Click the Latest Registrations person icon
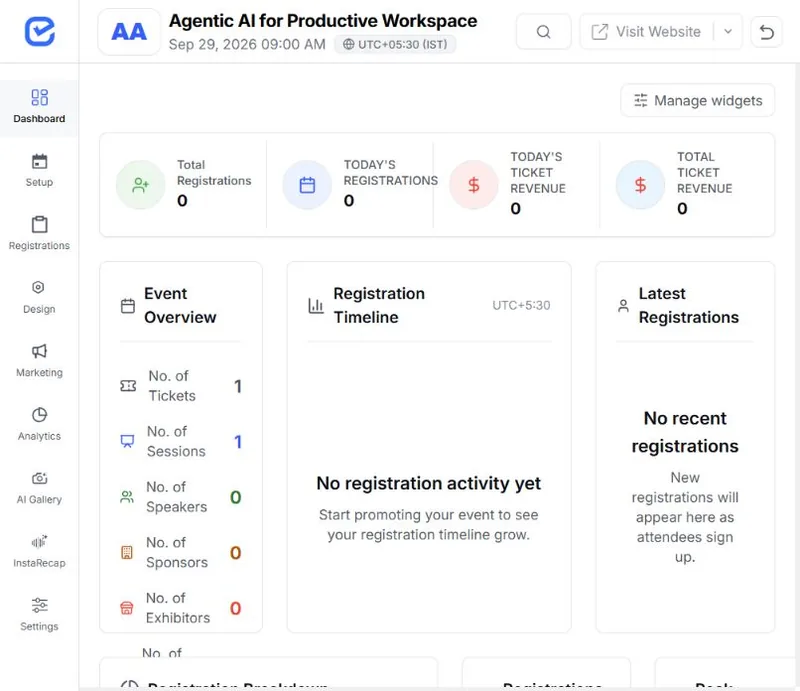The width and height of the screenshot is (800, 691). pyautogui.click(x=623, y=306)
